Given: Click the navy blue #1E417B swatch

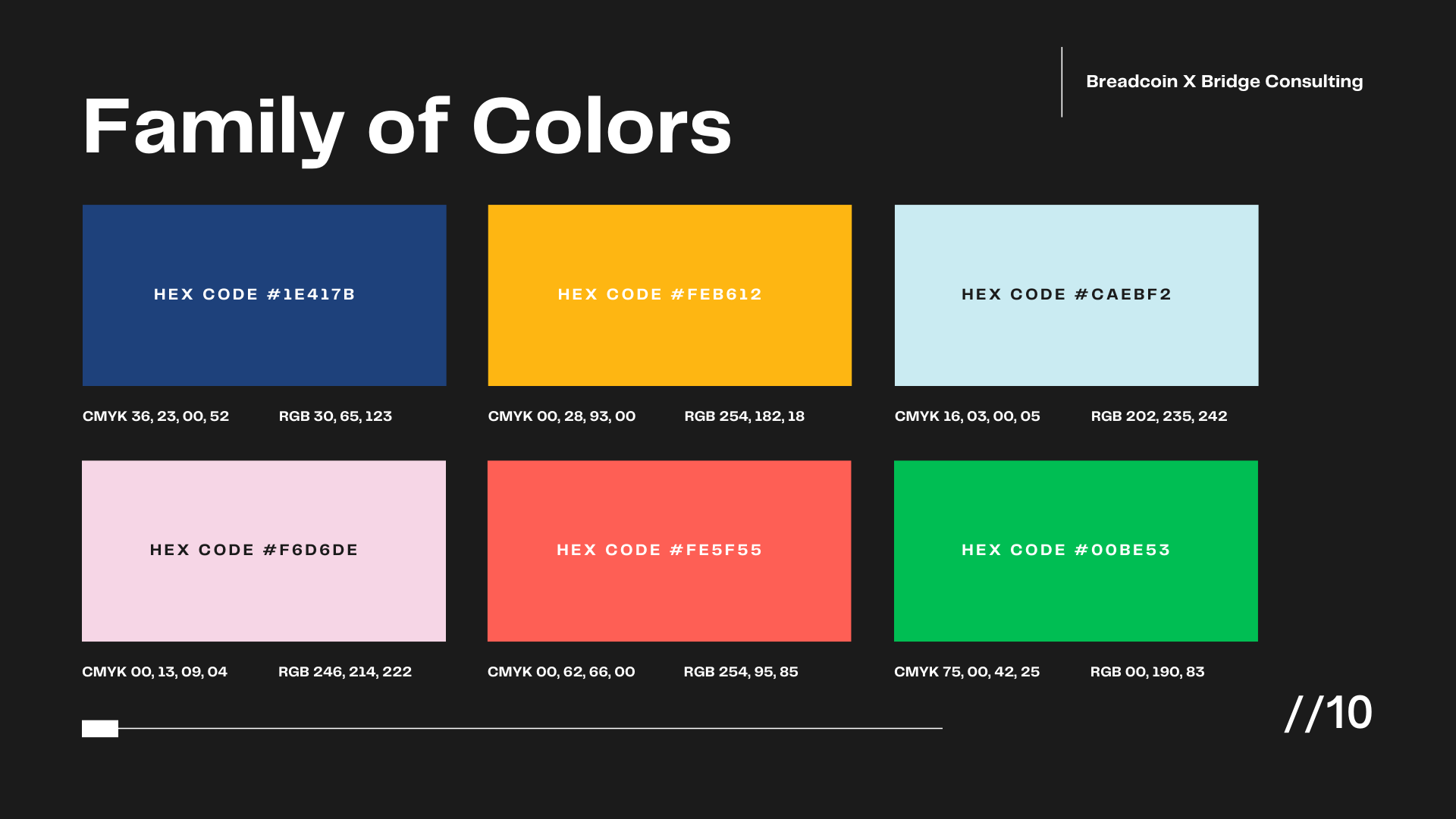Looking at the screenshot, I should tap(264, 341).
